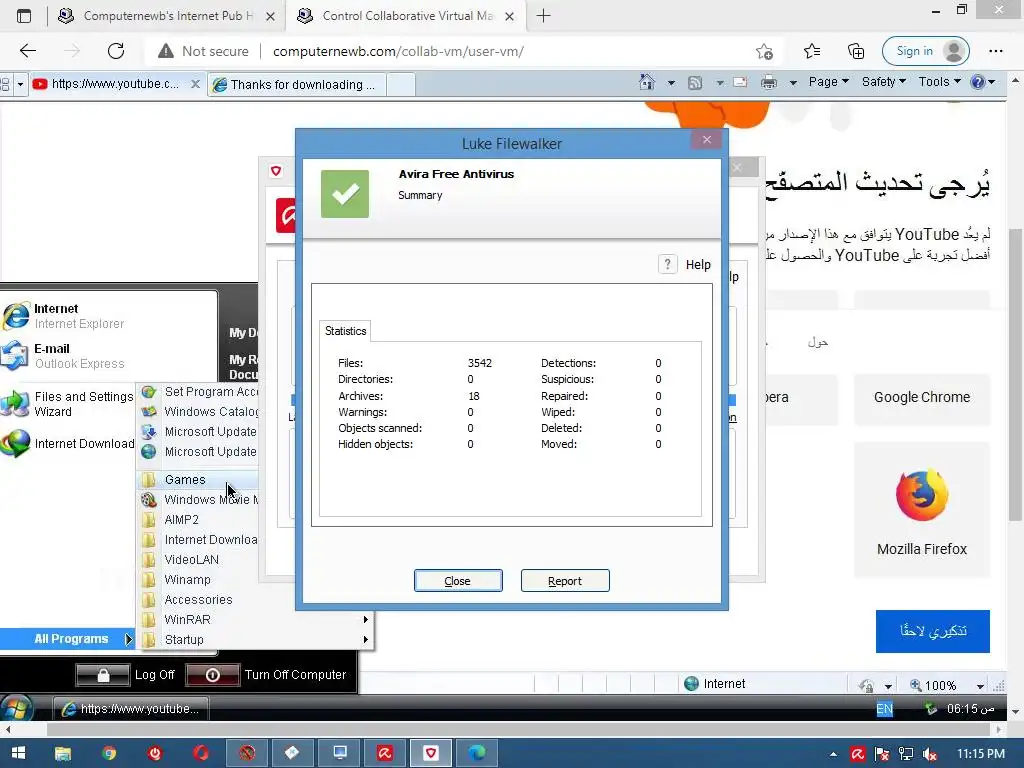Open the Edge favorites list icon
Image resolution: width=1024 pixels, height=768 pixels.
click(812, 51)
